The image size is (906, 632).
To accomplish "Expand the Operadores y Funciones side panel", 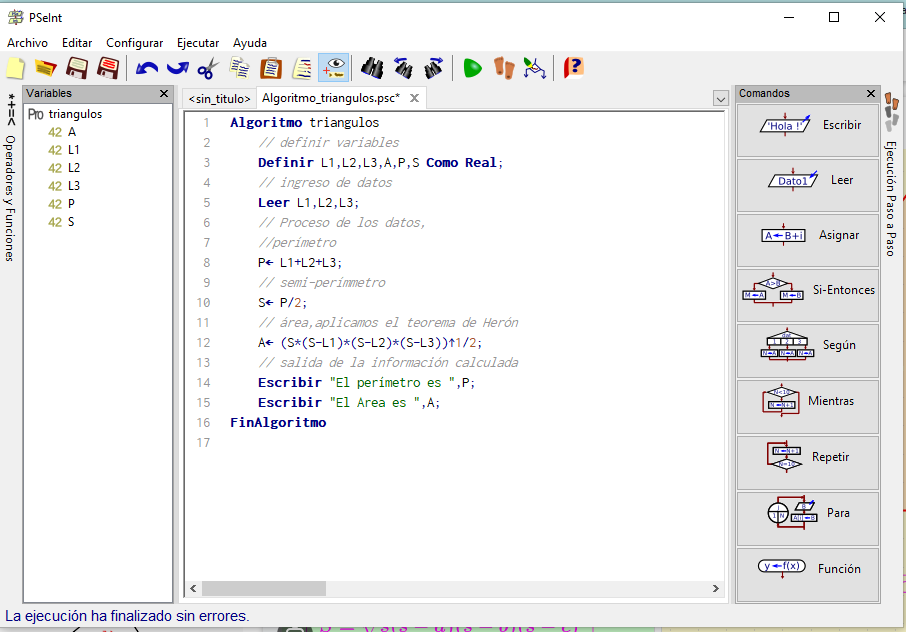I will (10, 177).
